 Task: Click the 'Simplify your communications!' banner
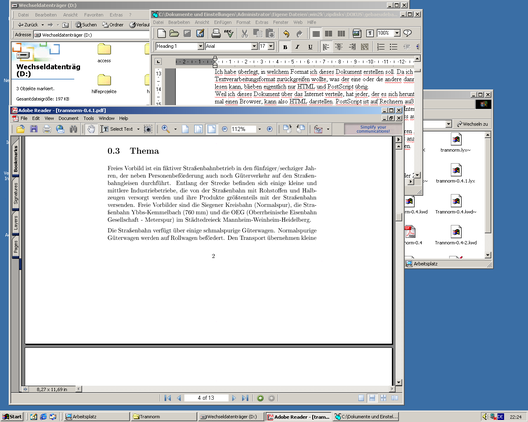coord(373,129)
